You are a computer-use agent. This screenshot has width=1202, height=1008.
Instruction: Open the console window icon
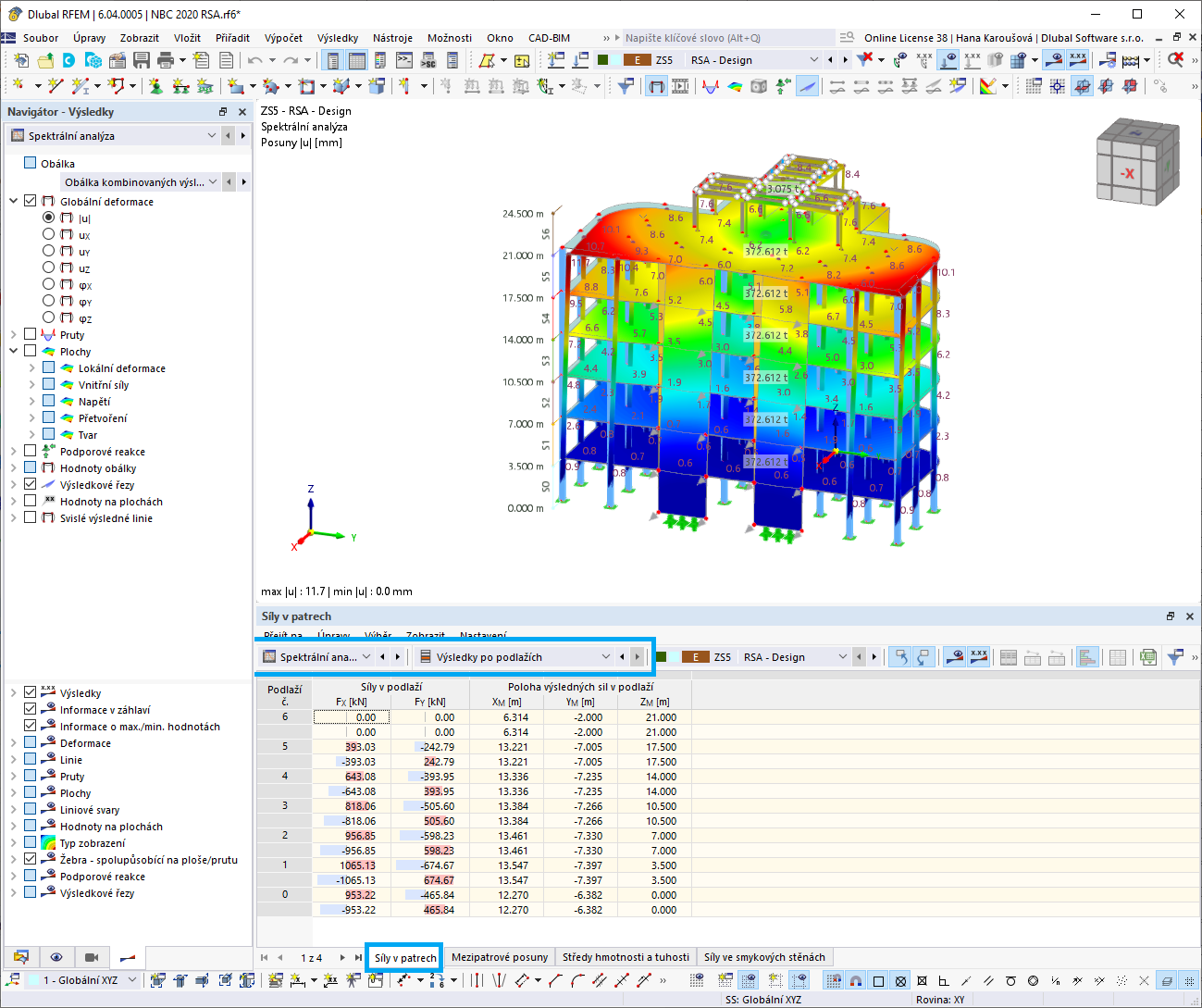tap(404, 60)
